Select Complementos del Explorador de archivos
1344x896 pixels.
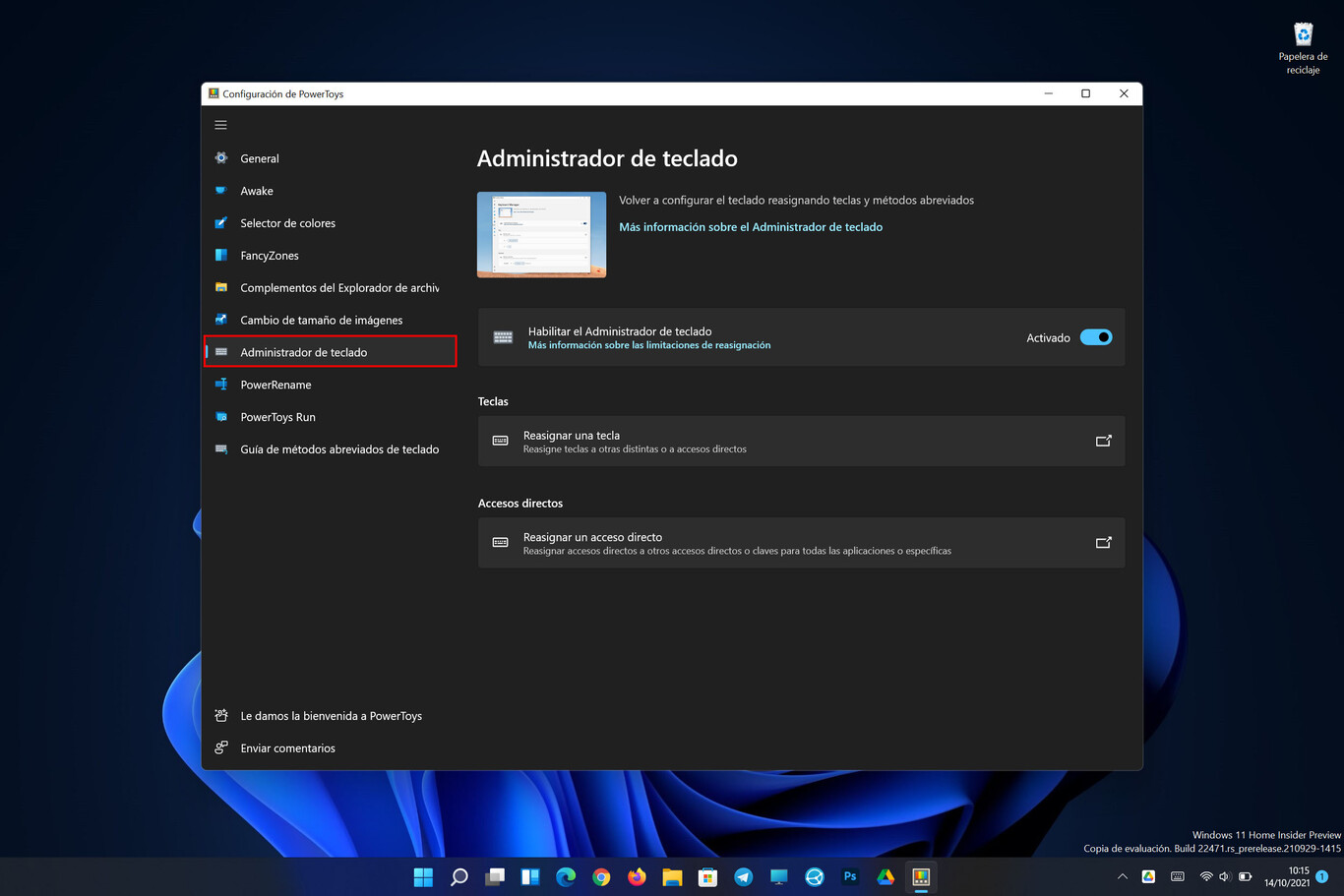220,287
